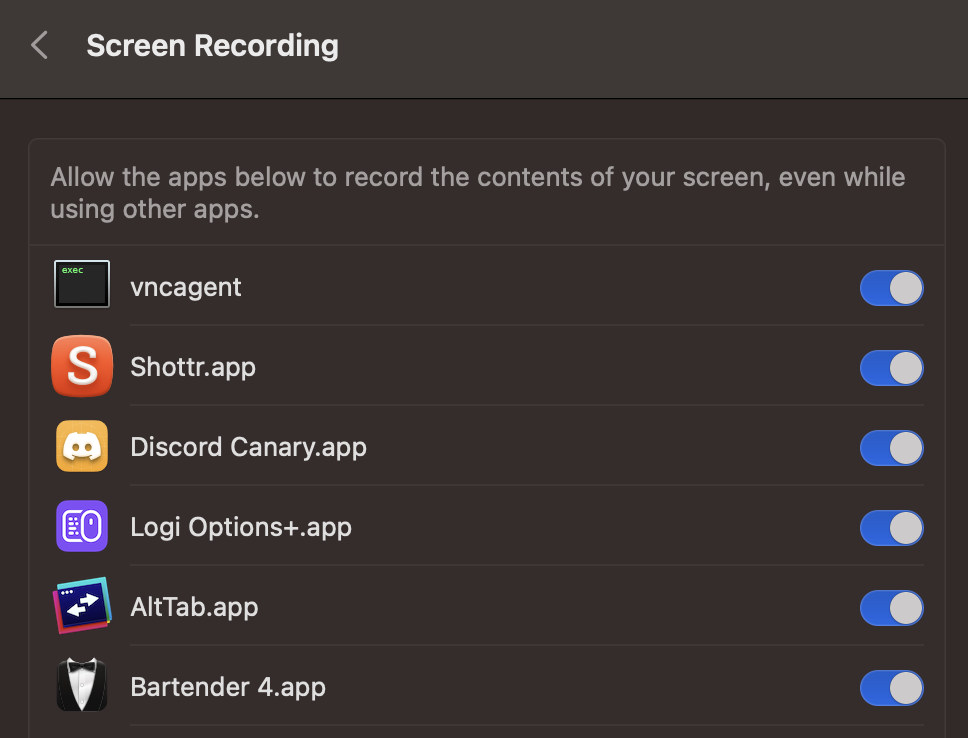Viewport: 968px width, 738px height.
Task: Click the AltTab app icon
Action: [x=82, y=606]
